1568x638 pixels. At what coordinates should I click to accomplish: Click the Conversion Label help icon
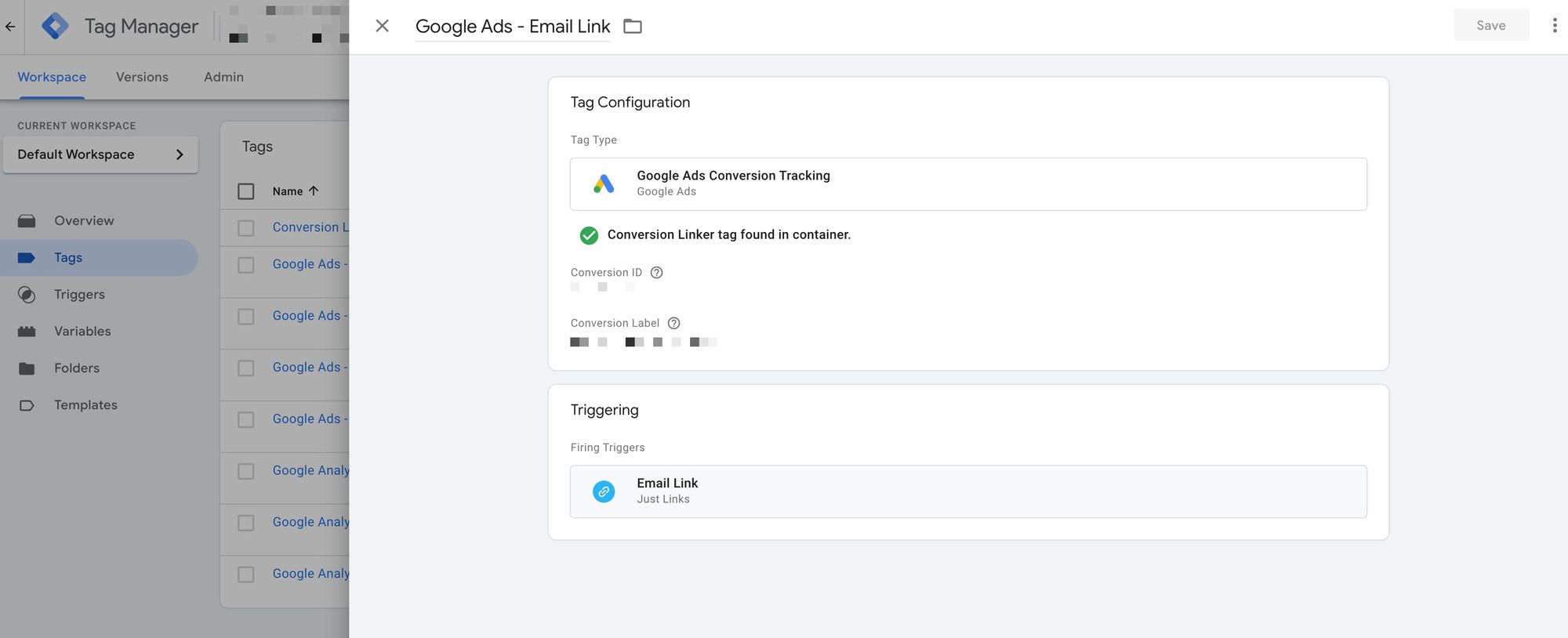[x=673, y=323]
